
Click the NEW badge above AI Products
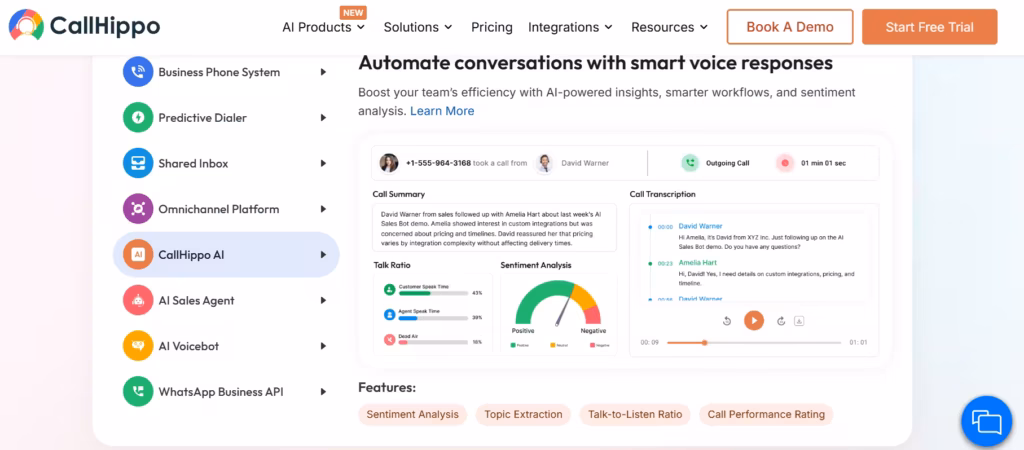pos(353,12)
